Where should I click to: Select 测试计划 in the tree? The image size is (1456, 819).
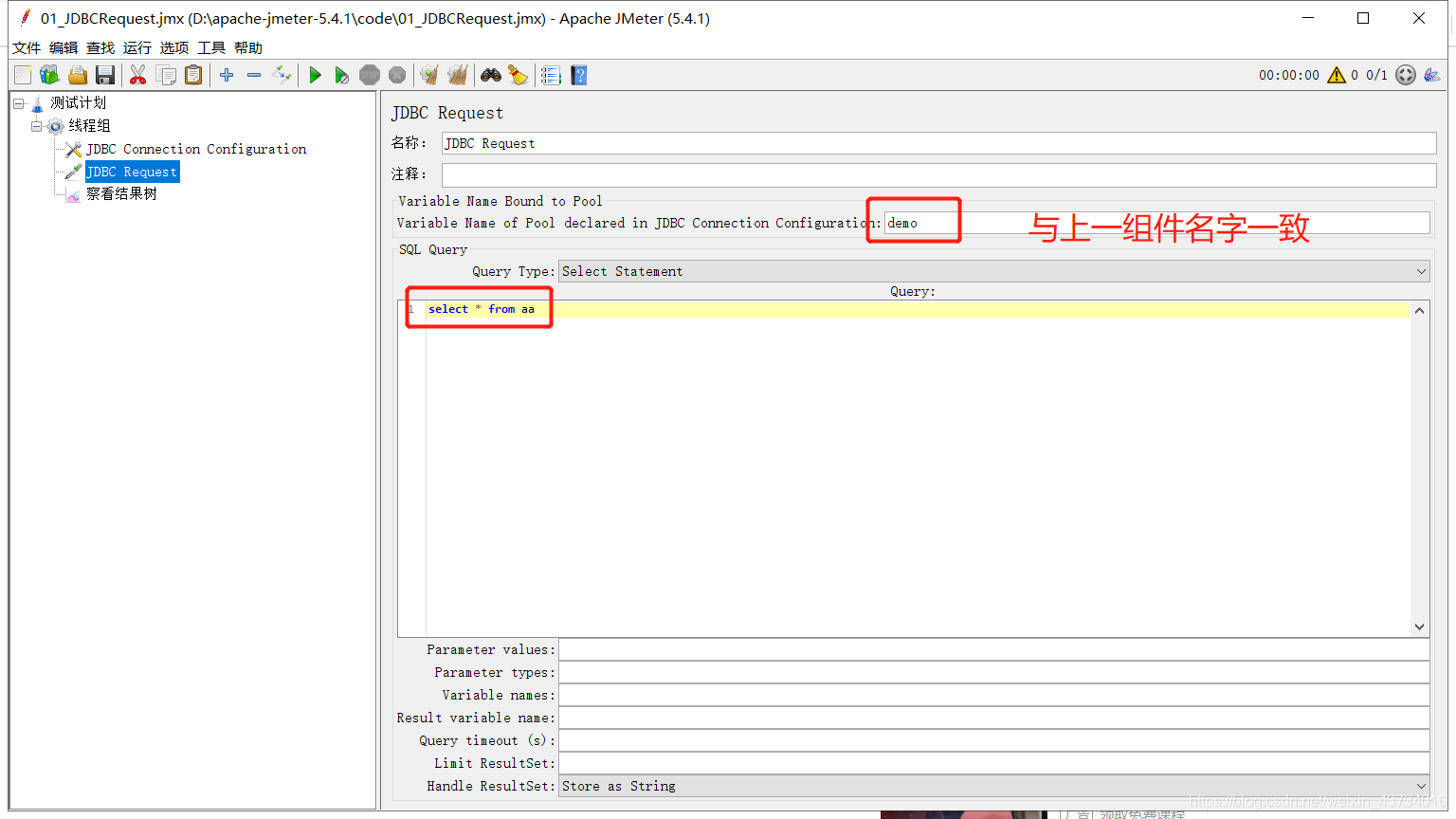click(x=78, y=102)
